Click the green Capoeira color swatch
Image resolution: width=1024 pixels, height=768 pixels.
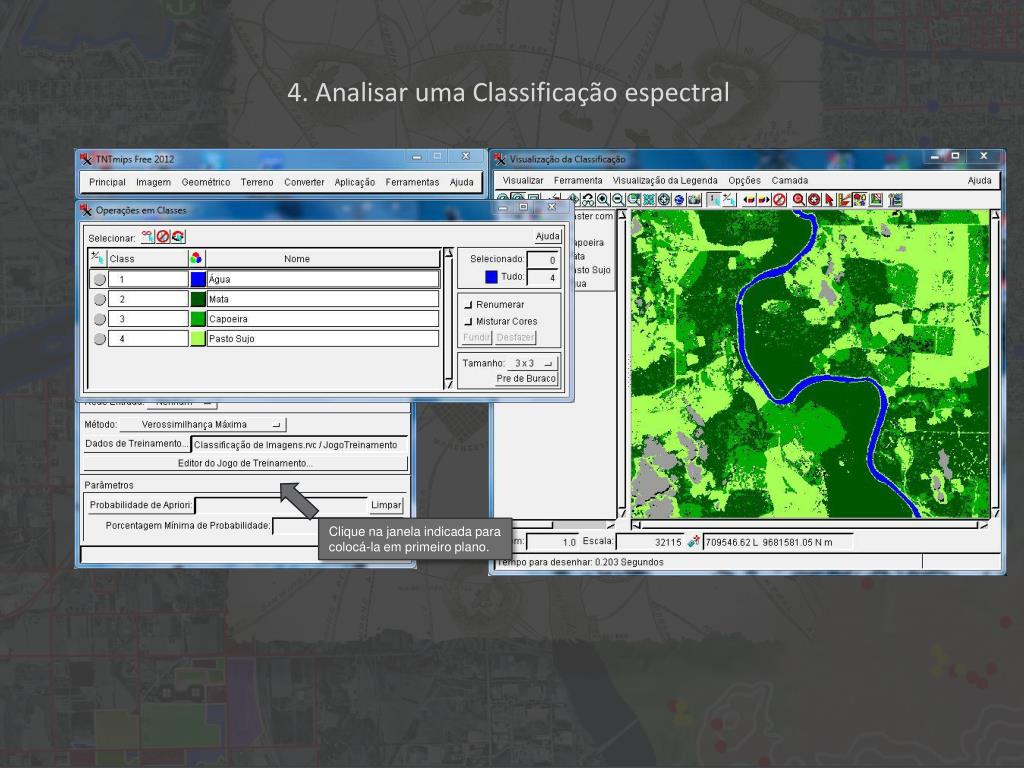198,319
